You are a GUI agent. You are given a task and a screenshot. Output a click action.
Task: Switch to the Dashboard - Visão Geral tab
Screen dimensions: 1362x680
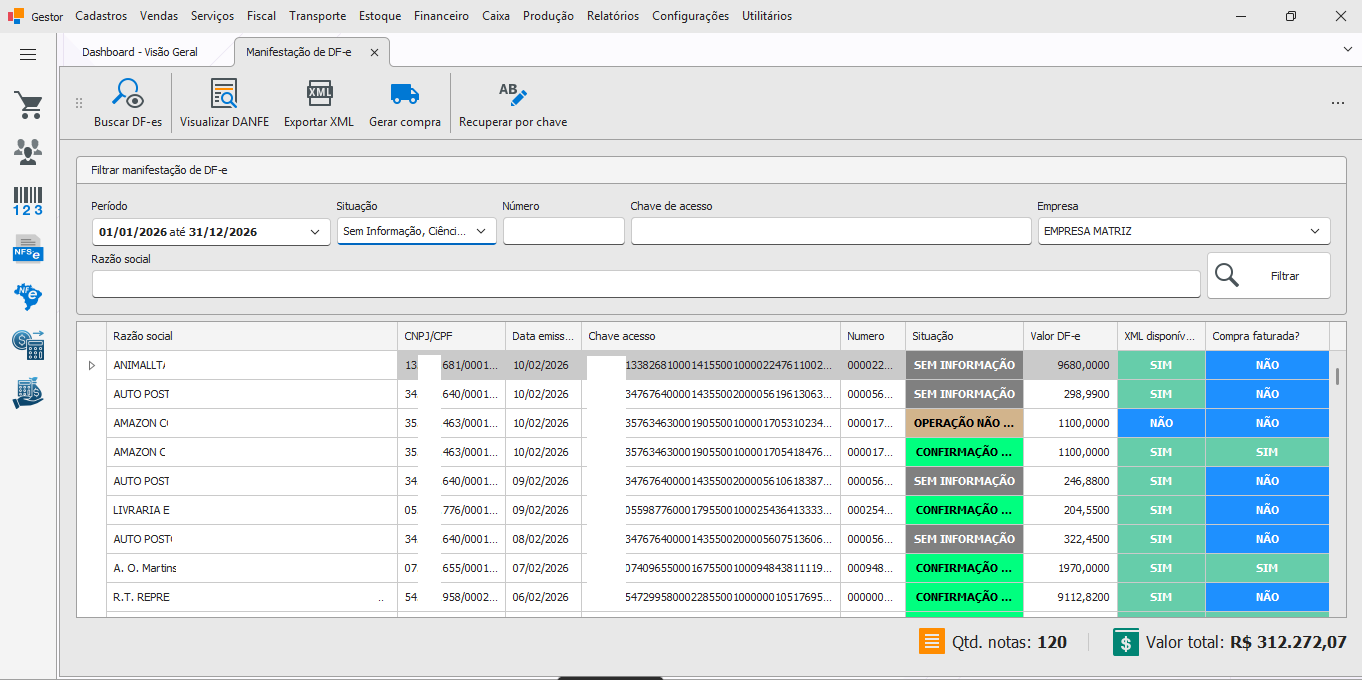pos(140,52)
